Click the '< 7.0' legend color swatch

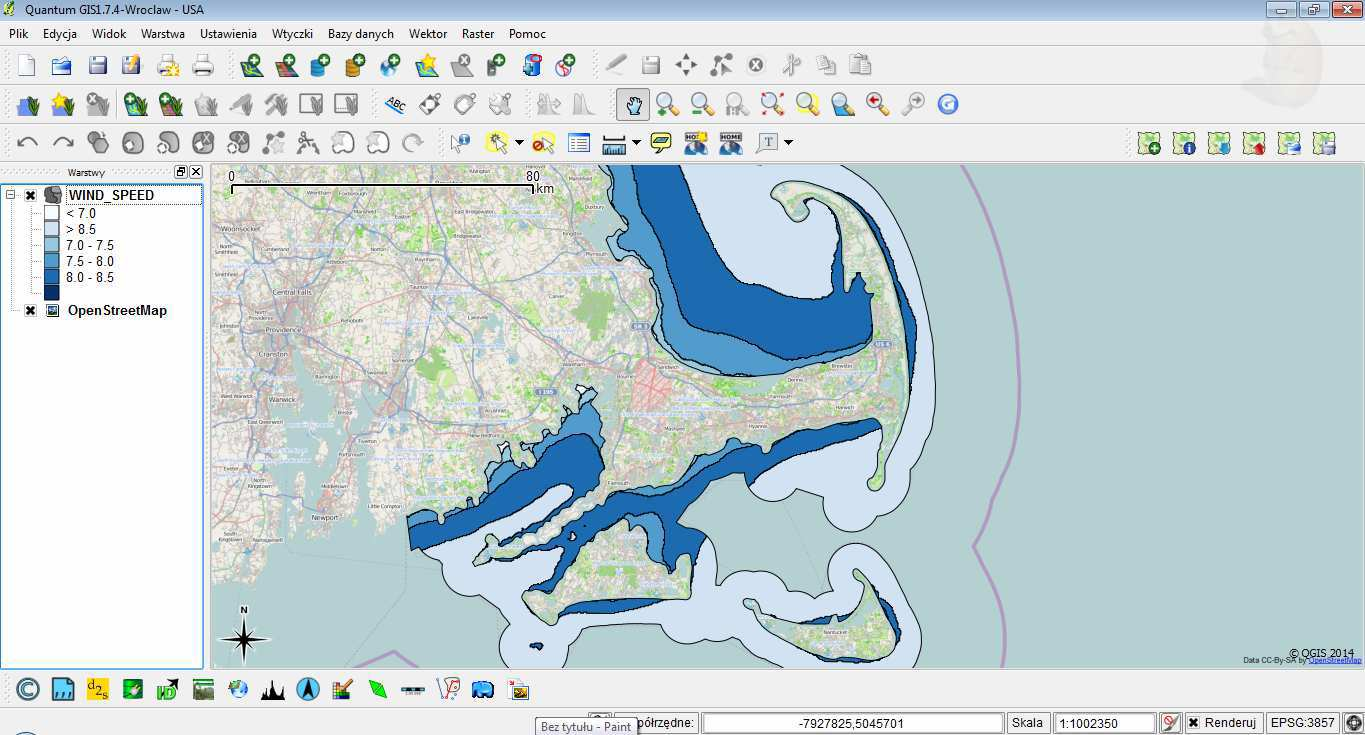[x=51, y=213]
